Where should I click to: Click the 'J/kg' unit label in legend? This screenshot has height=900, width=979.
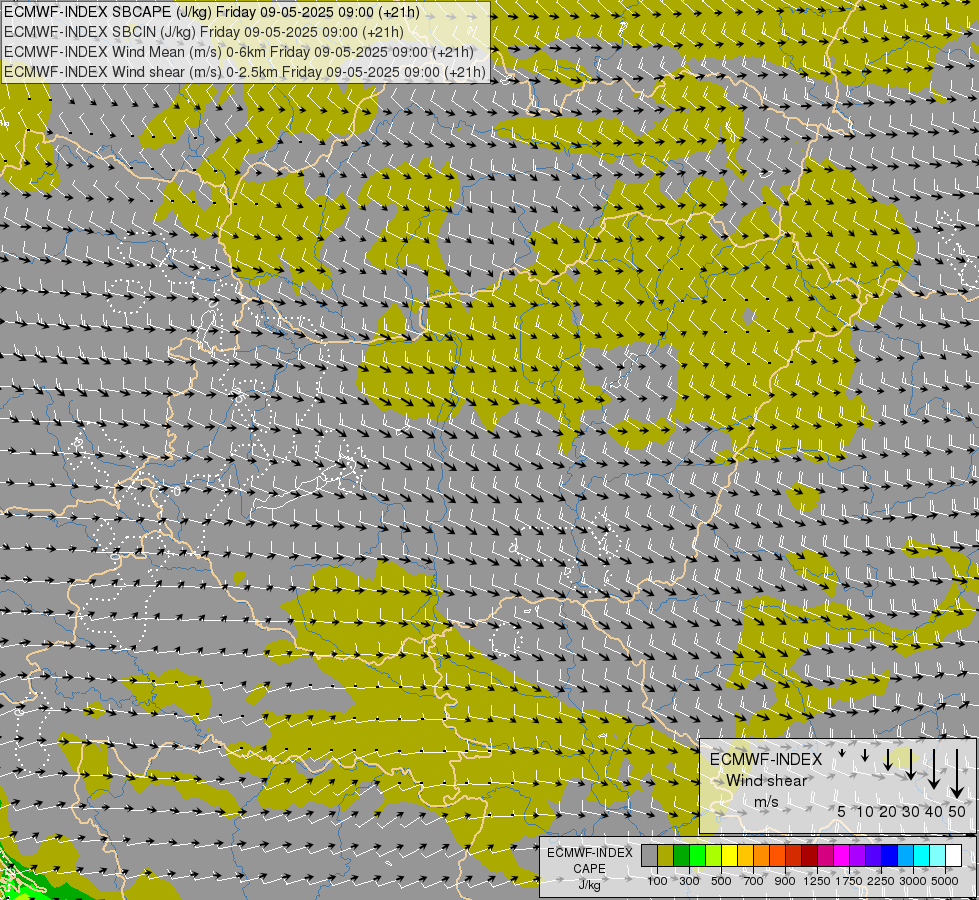589,886
